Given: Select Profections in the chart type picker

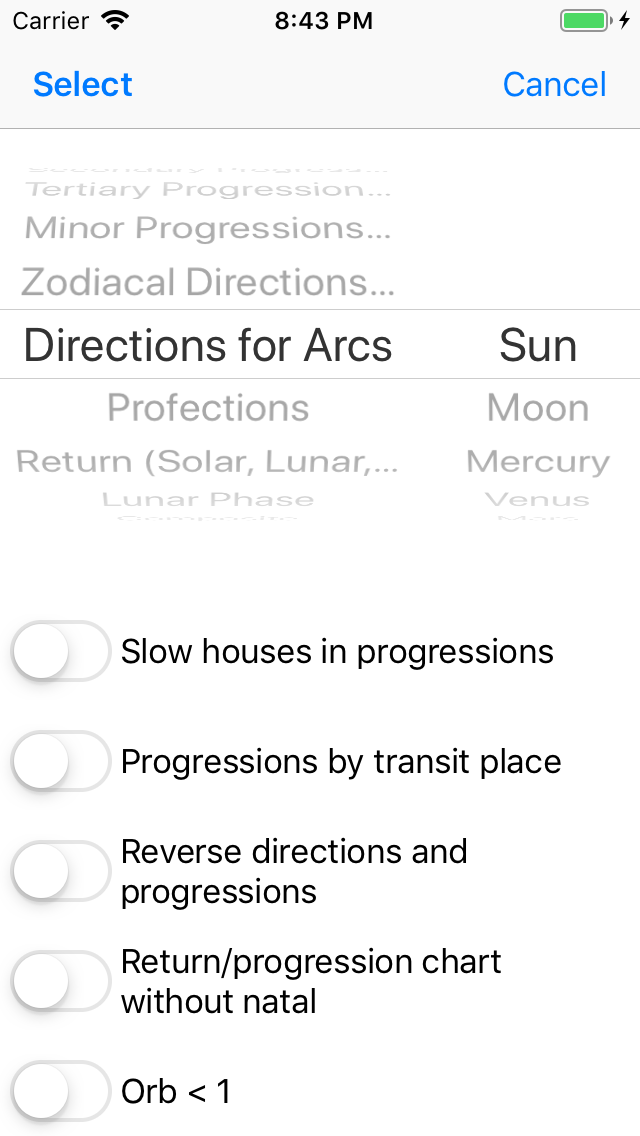Looking at the screenshot, I should 208,408.
